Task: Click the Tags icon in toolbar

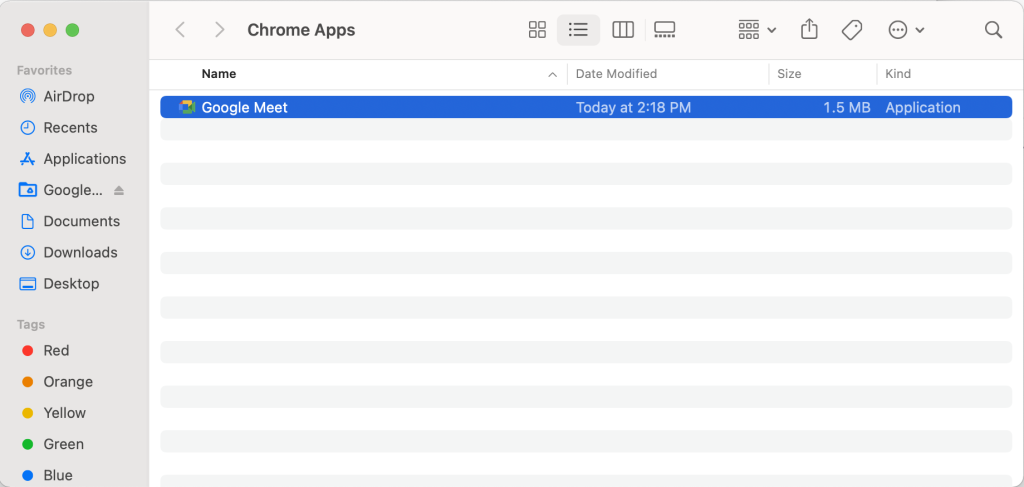Action: click(852, 30)
